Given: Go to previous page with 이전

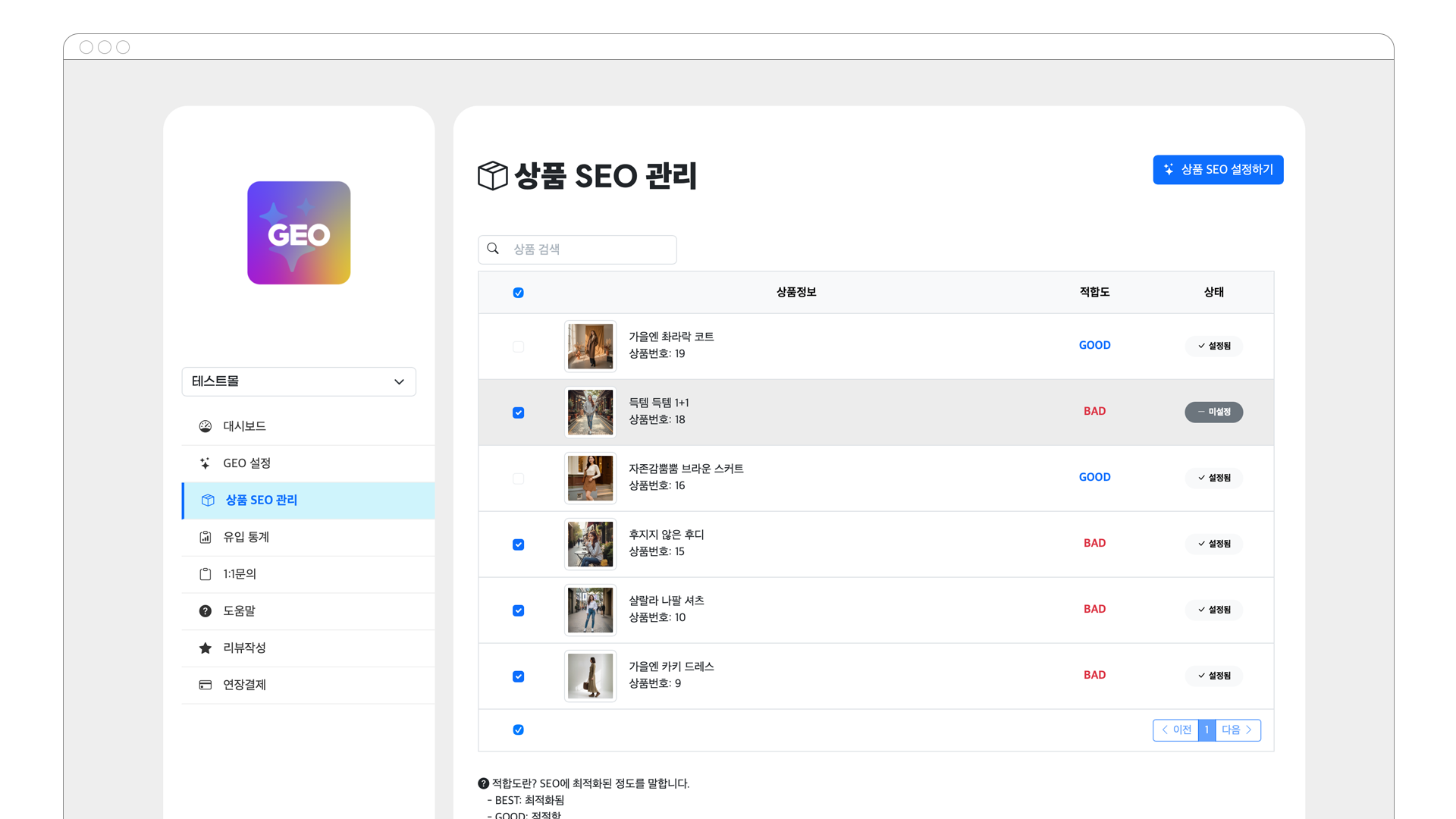Looking at the screenshot, I should pos(1175,730).
